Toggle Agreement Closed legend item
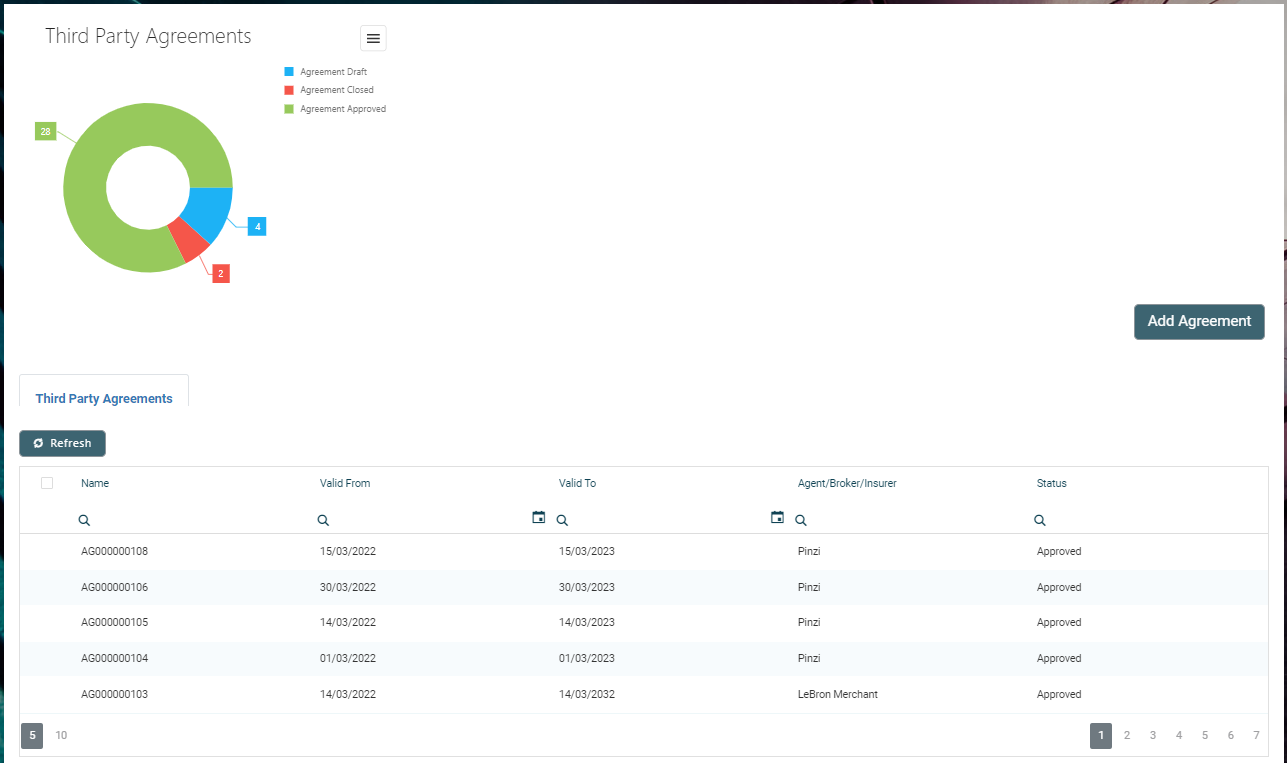 pyautogui.click(x=336, y=90)
